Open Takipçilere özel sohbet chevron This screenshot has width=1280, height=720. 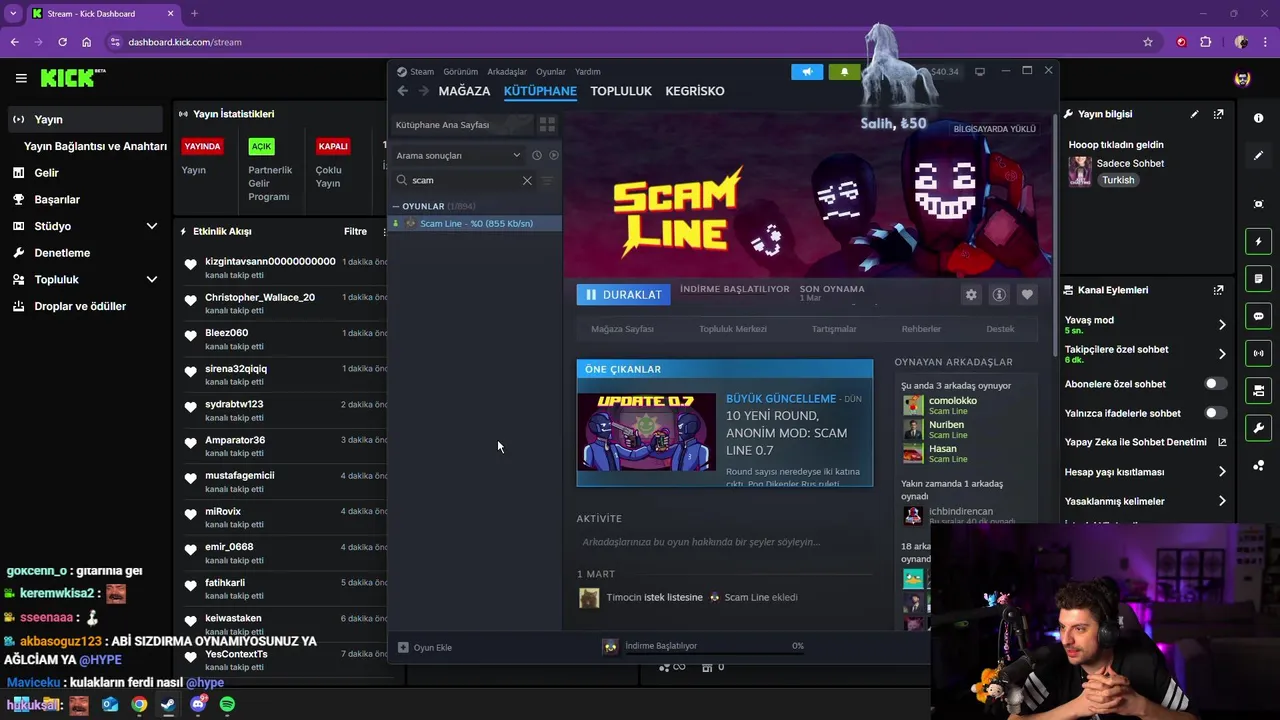(1222, 354)
